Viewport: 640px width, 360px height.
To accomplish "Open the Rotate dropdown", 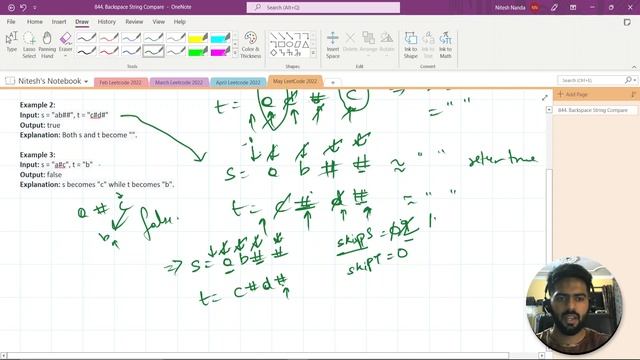I will (x=387, y=43).
